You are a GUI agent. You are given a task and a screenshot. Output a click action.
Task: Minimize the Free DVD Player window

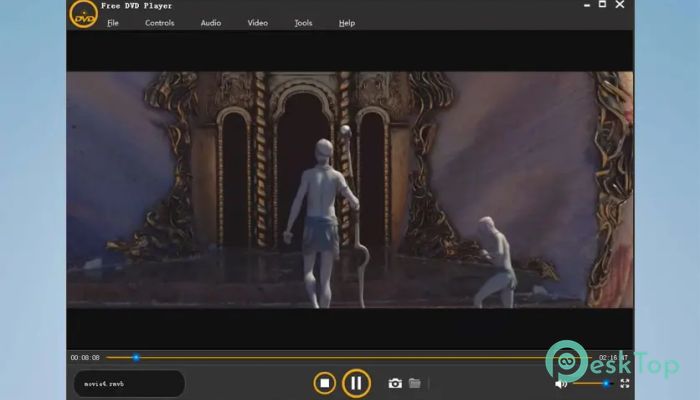[587, 5]
